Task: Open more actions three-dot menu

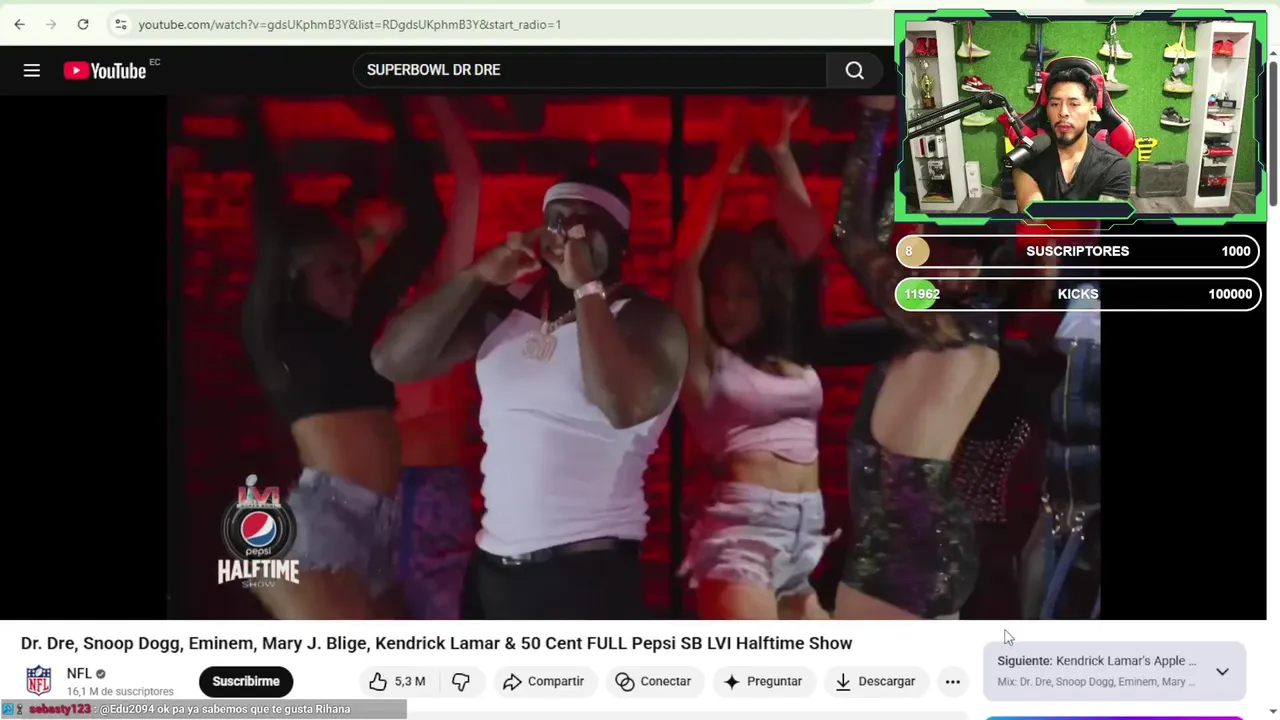Action: pyautogui.click(x=953, y=681)
